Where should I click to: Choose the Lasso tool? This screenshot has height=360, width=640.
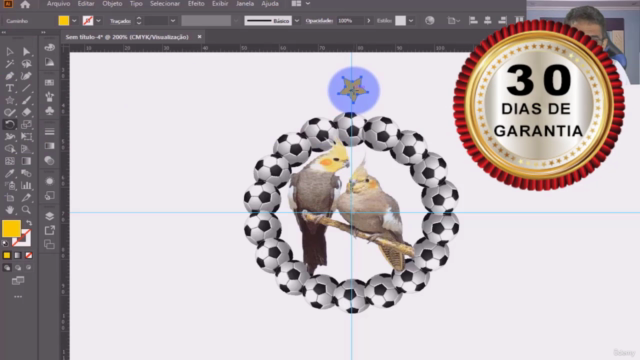[26, 64]
